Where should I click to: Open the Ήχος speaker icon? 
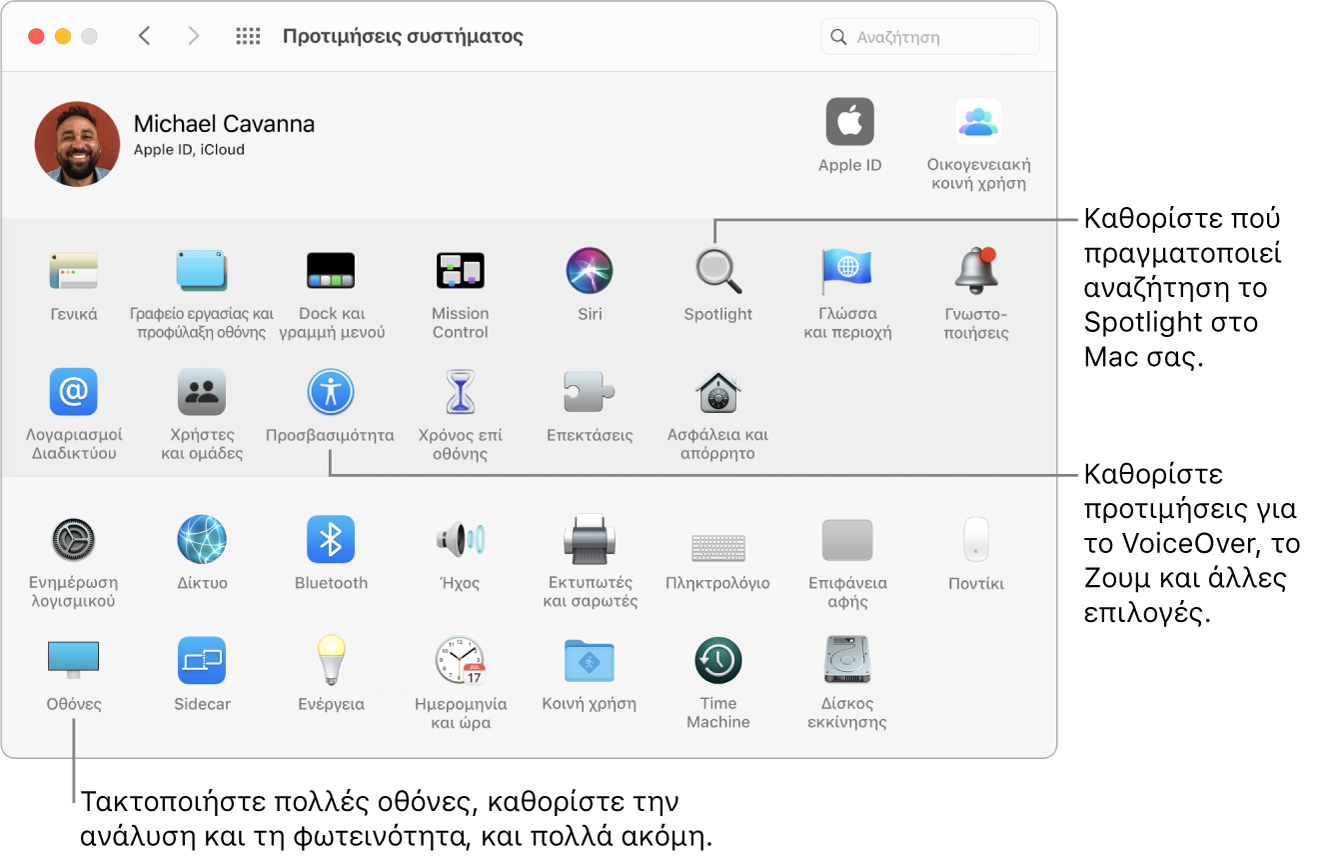(x=460, y=540)
